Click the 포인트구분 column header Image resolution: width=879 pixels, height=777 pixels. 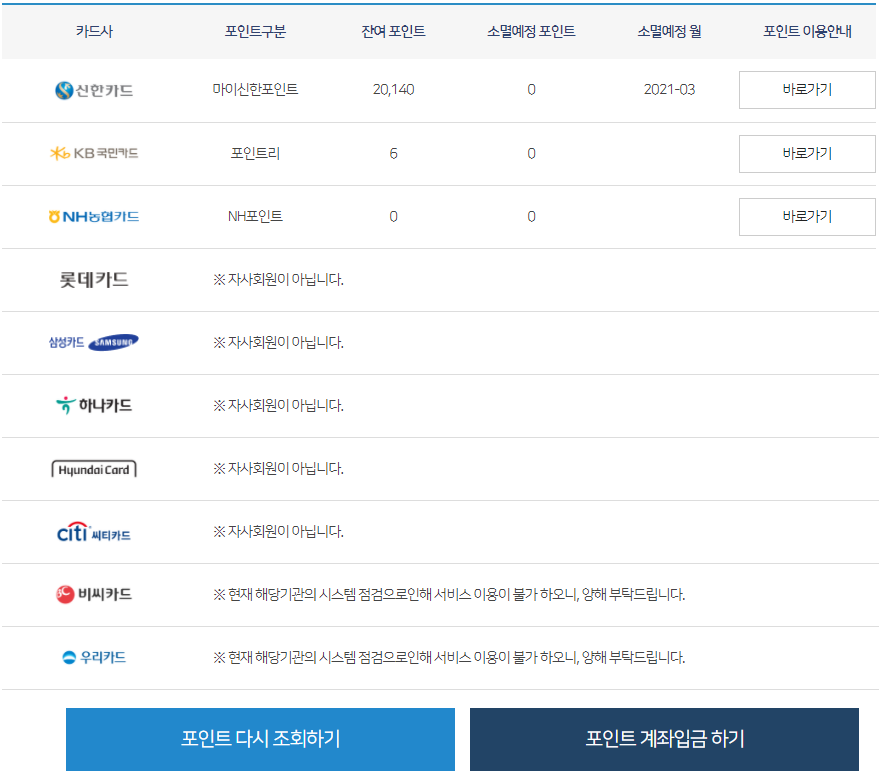(x=255, y=31)
